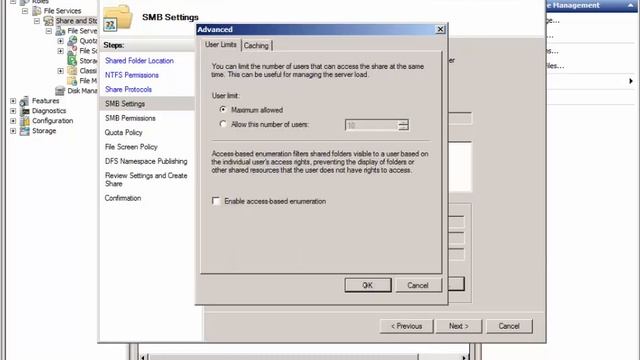The image size is (640, 360).
Task: Expand the Storage node
Action: [x=13, y=131]
